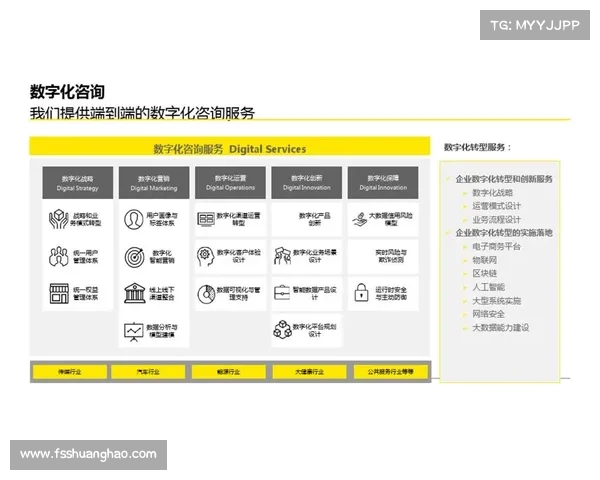Viewport: 600px width, 480px height.
Task: Click the 人工智能 bullet item
Action: 488,287
